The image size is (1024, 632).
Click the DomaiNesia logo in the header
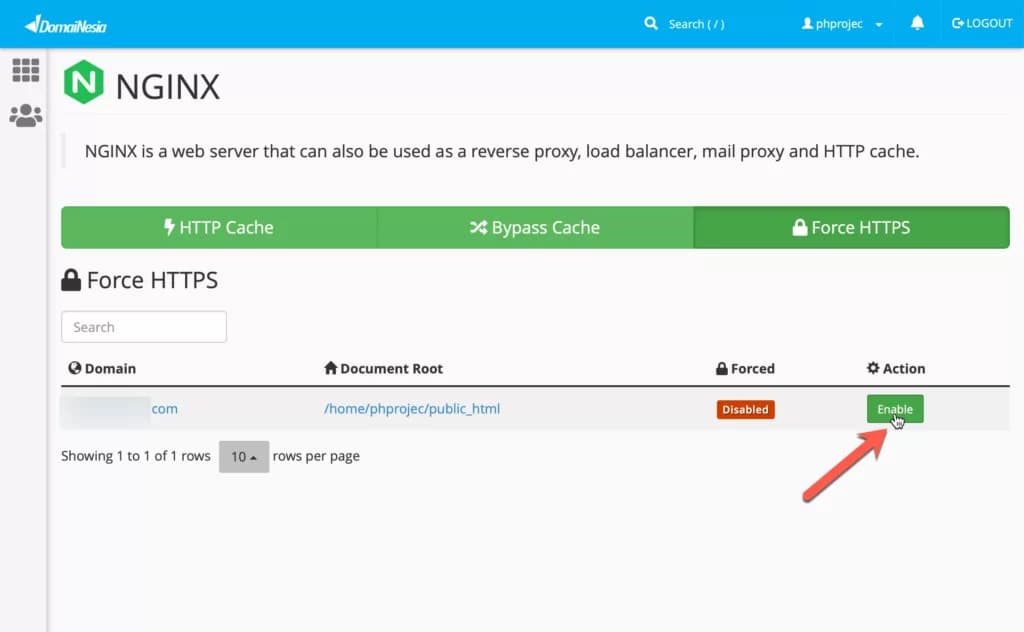[66, 22]
